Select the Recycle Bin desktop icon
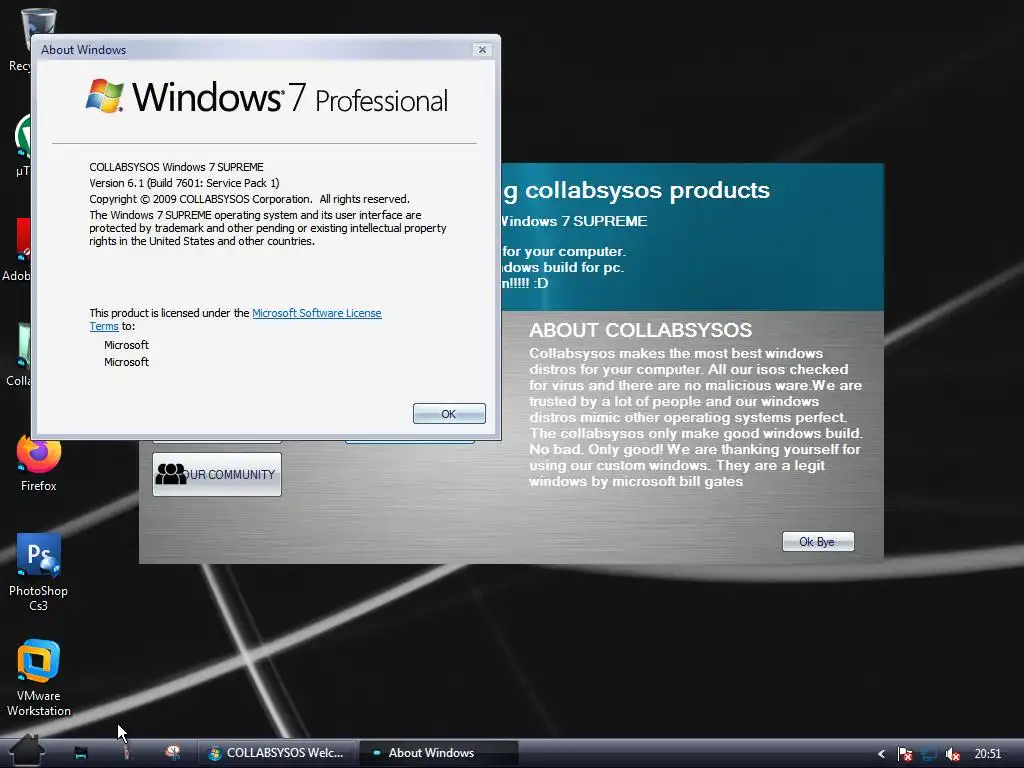The image size is (1024, 768). 18,39
